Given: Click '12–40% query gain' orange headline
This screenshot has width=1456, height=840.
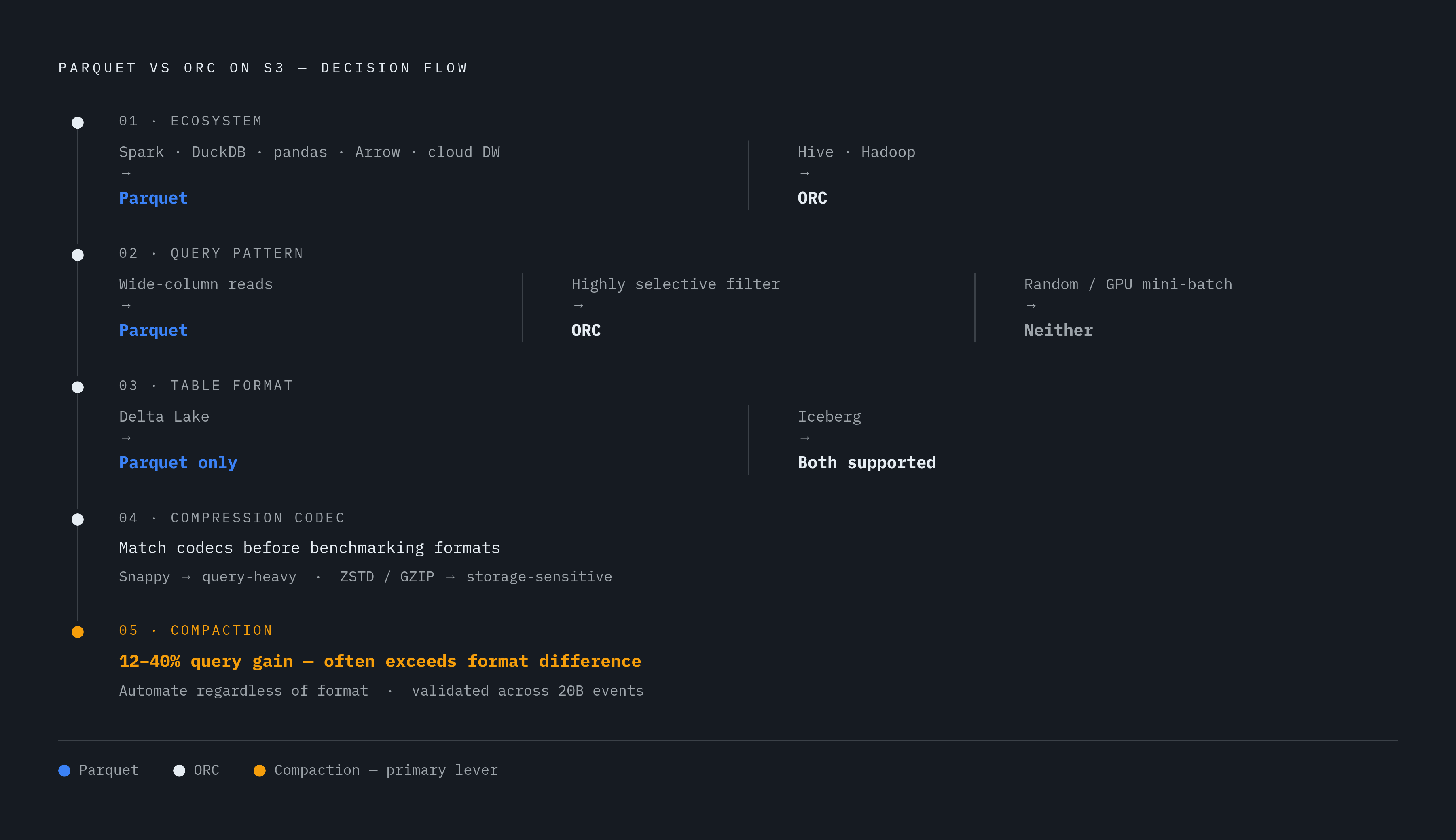Looking at the screenshot, I should (x=206, y=661).
